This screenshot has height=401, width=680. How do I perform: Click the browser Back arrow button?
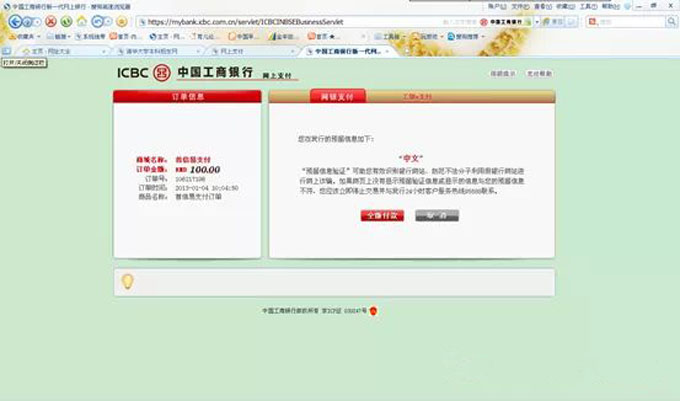click(15, 21)
